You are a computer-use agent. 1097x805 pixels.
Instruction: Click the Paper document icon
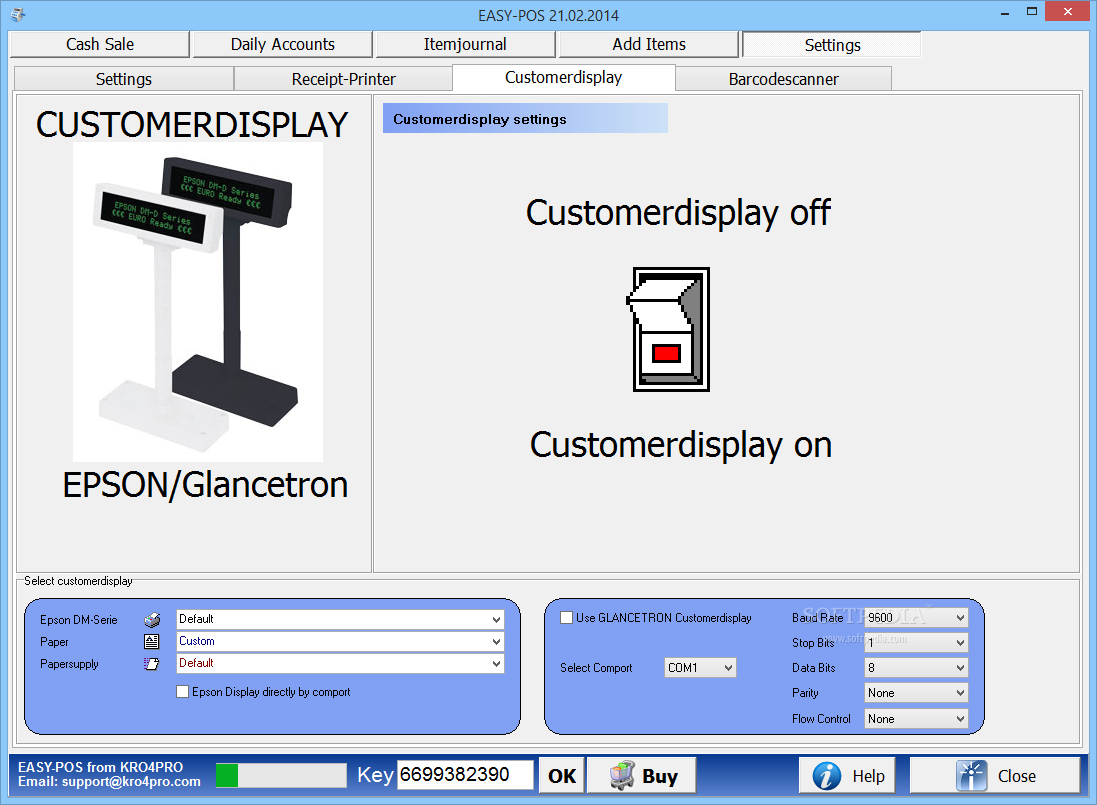152,641
